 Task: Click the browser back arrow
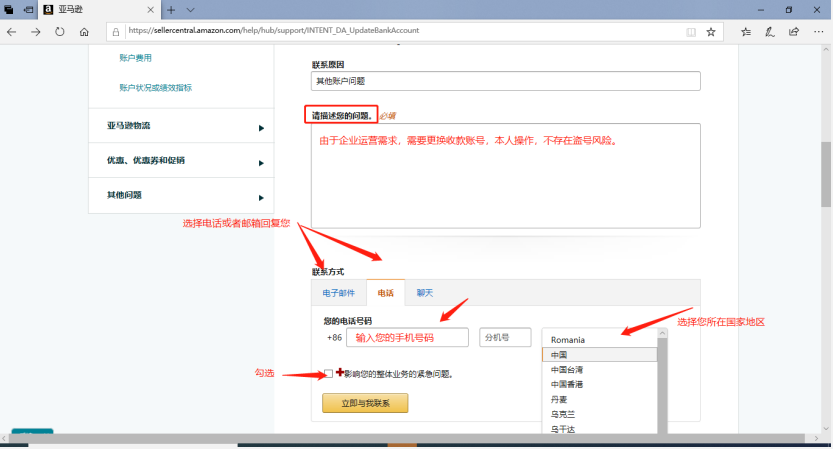click(12, 31)
